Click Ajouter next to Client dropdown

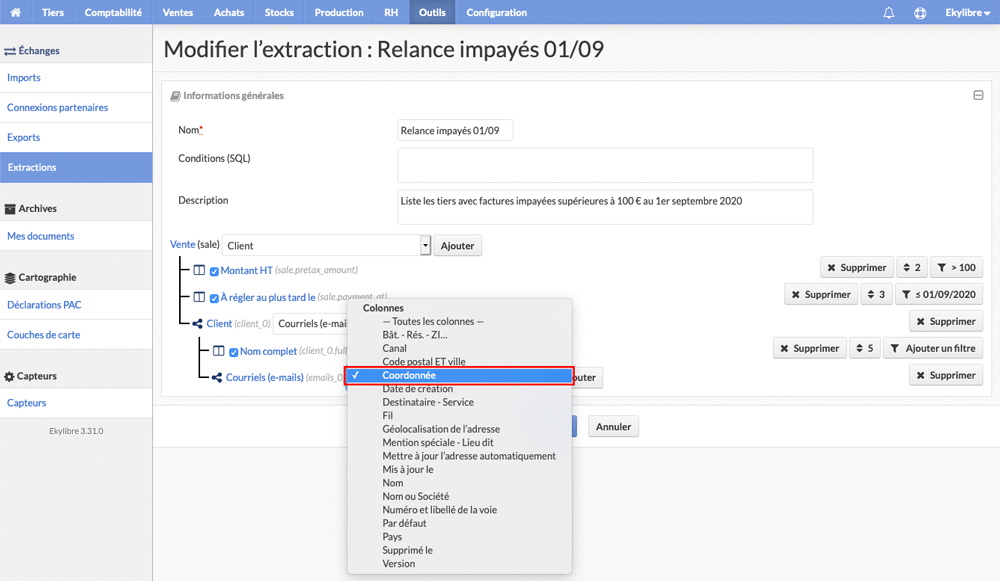point(457,246)
